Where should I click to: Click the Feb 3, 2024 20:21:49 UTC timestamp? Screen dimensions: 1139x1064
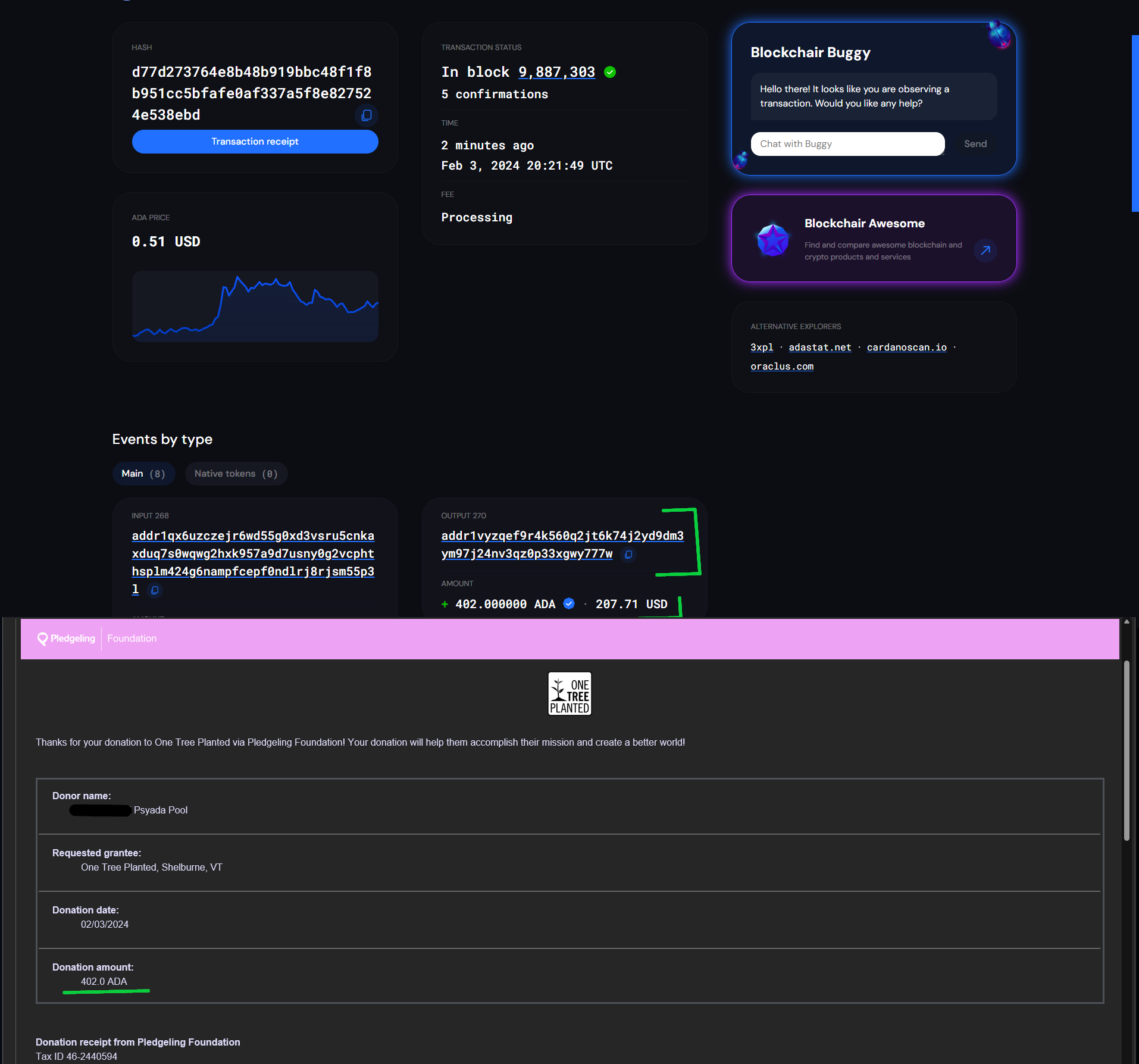tap(527, 166)
